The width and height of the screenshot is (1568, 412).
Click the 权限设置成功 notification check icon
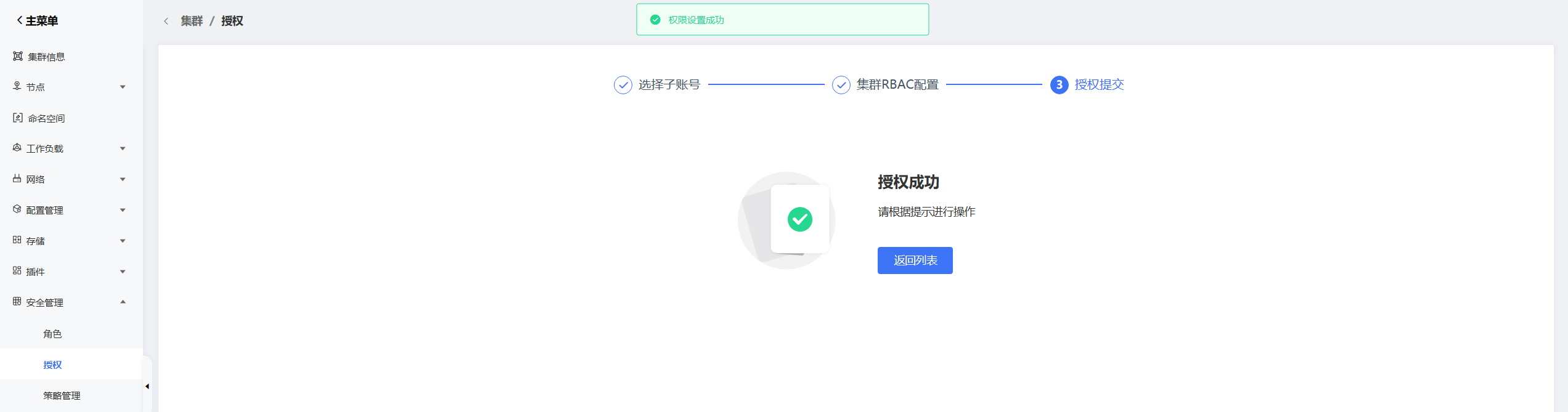coord(655,20)
